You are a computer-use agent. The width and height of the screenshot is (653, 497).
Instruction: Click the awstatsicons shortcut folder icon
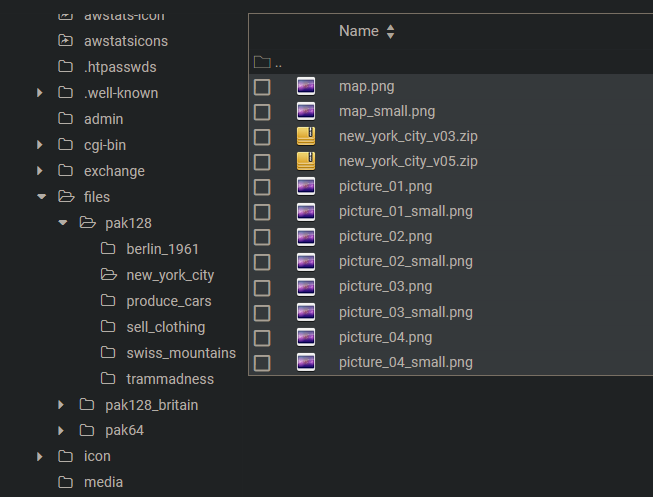pos(65,41)
